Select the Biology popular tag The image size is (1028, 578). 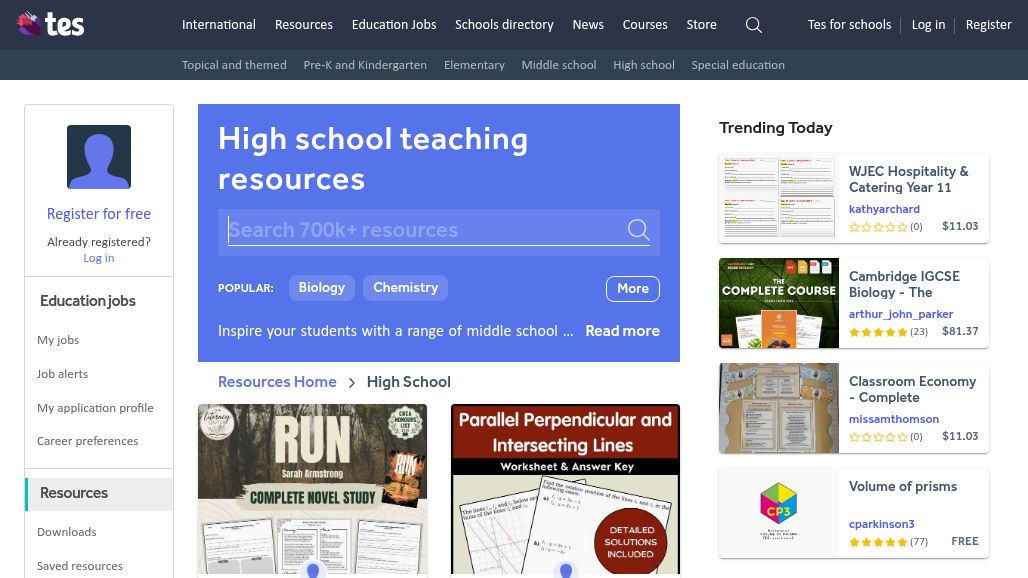[x=321, y=288]
